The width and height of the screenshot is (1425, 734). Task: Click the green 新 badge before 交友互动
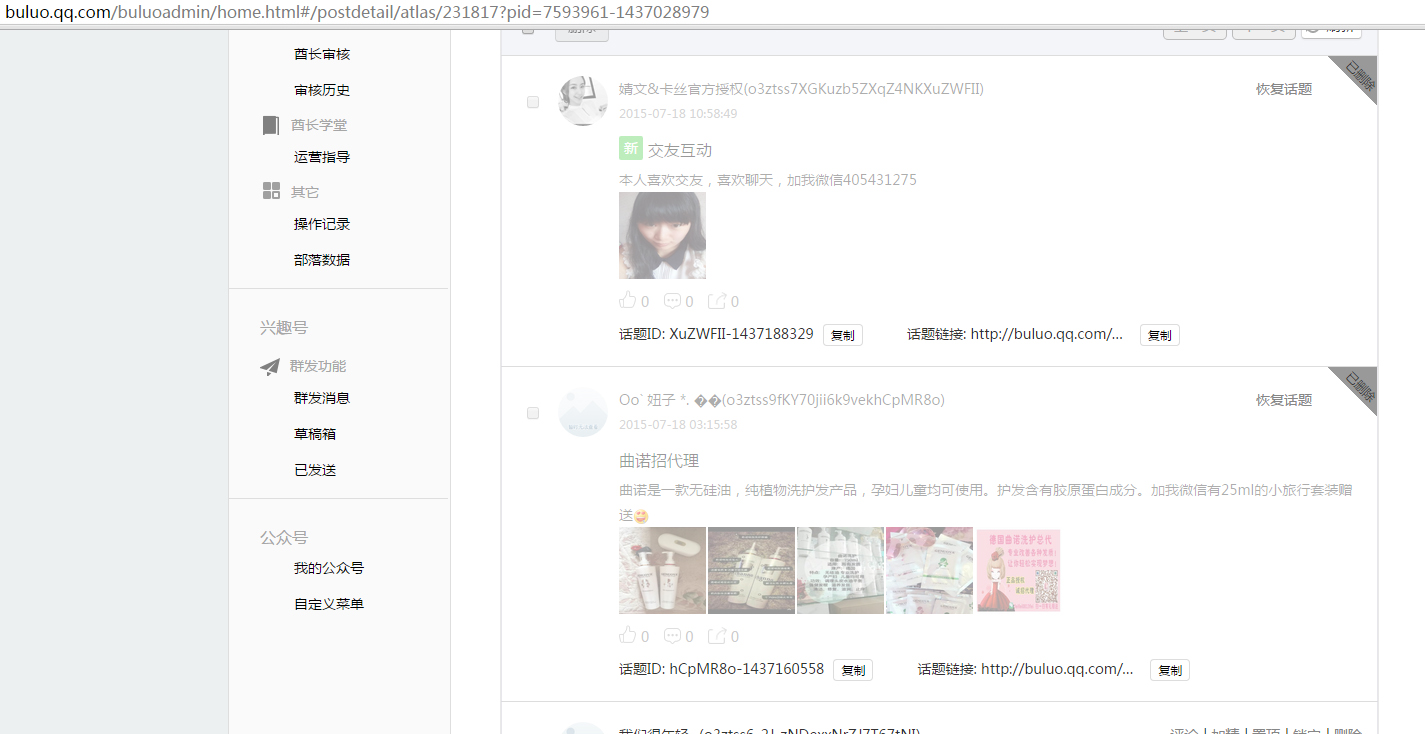click(x=630, y=149)
